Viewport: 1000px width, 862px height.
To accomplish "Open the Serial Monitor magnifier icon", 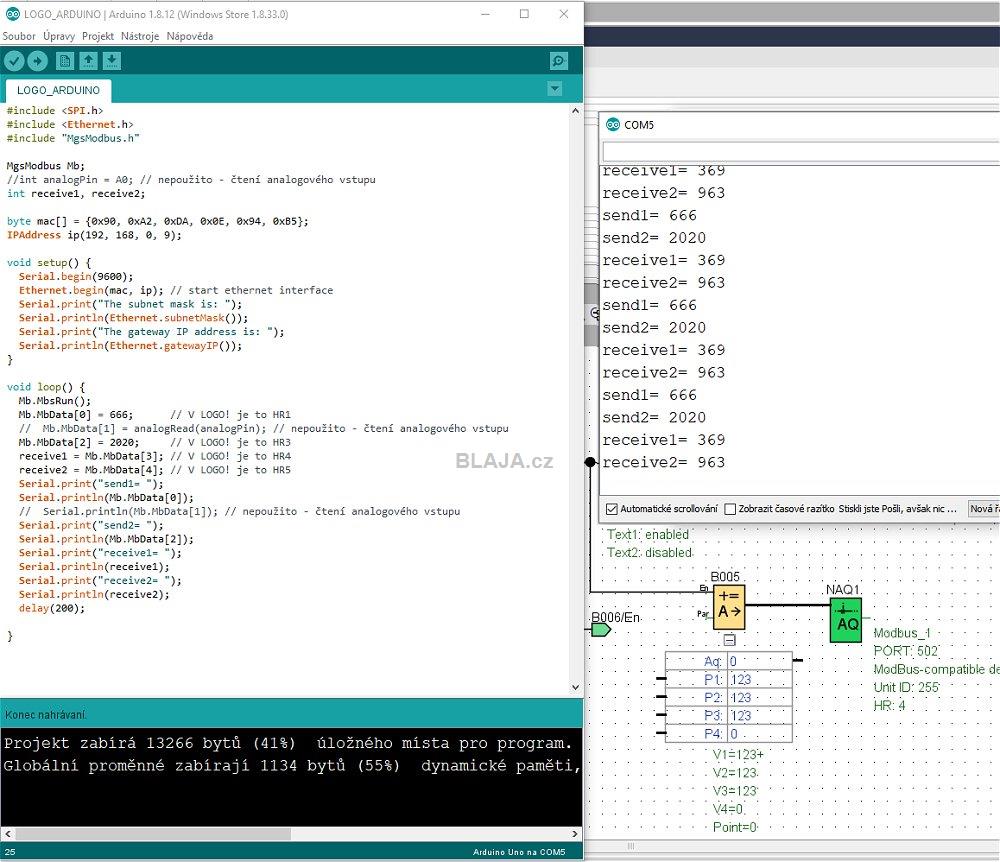I will click(559, 61).
